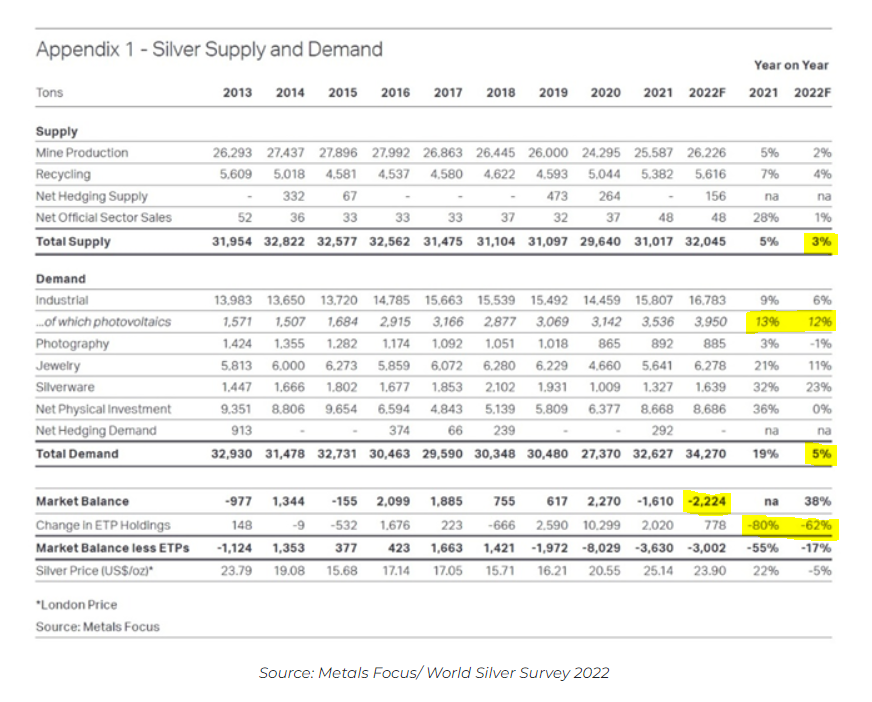Click highlighted -62% ETP Holdings value
This screenshot has height=702, width=872.
816,525
